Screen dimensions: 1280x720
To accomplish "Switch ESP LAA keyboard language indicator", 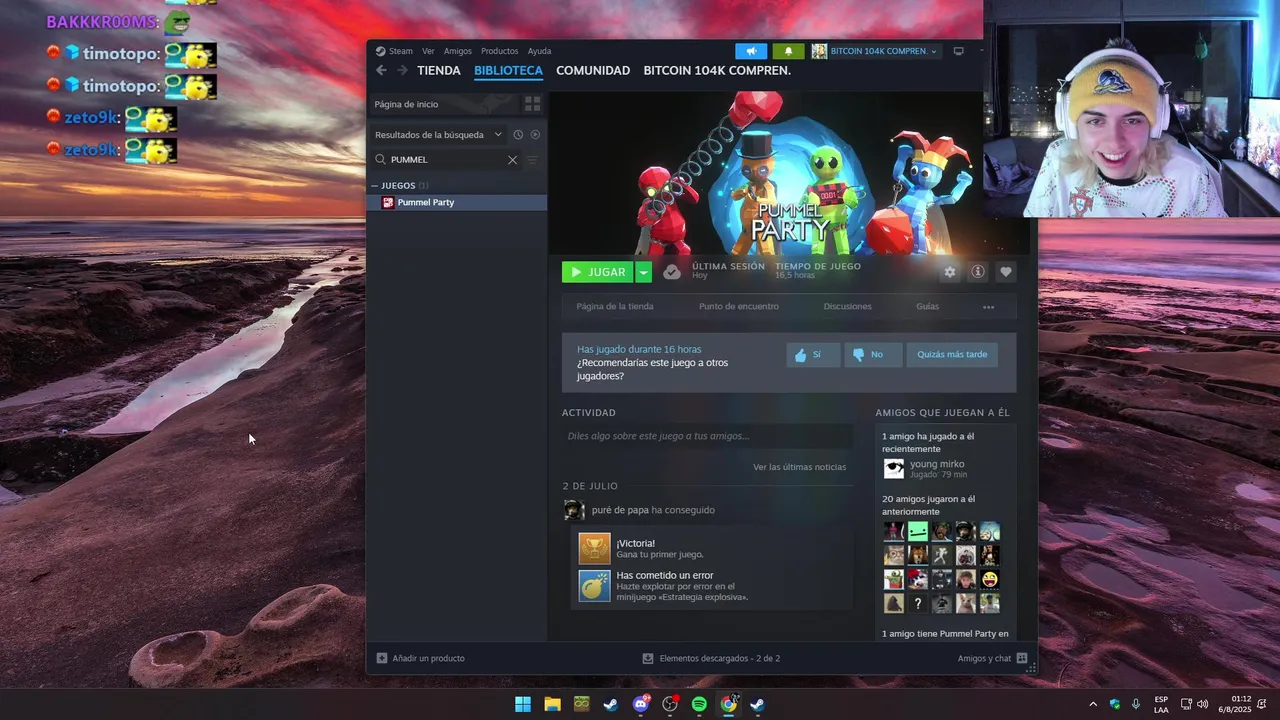I will coord(1161,704).
